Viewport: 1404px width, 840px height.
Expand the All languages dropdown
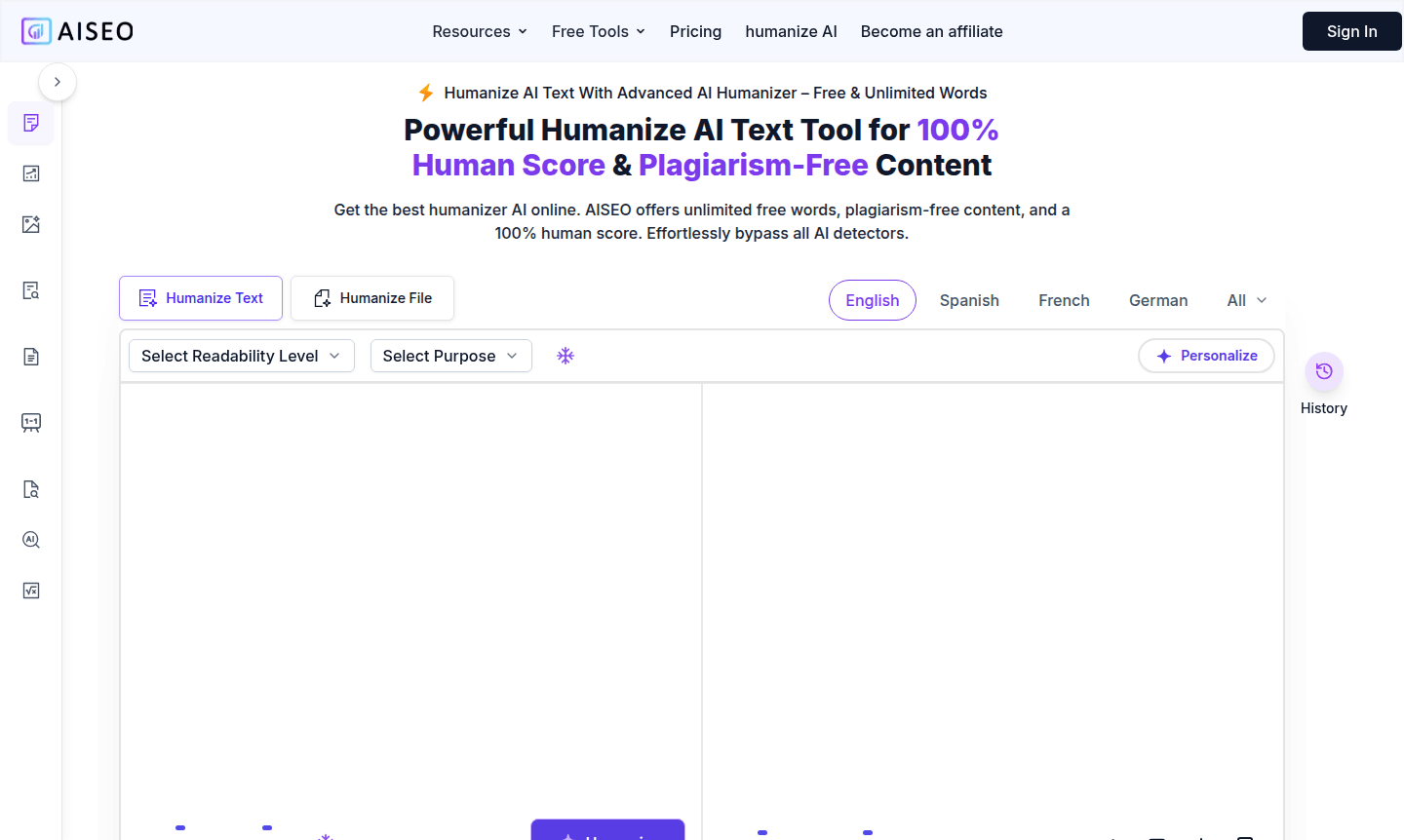[1246, 300]
